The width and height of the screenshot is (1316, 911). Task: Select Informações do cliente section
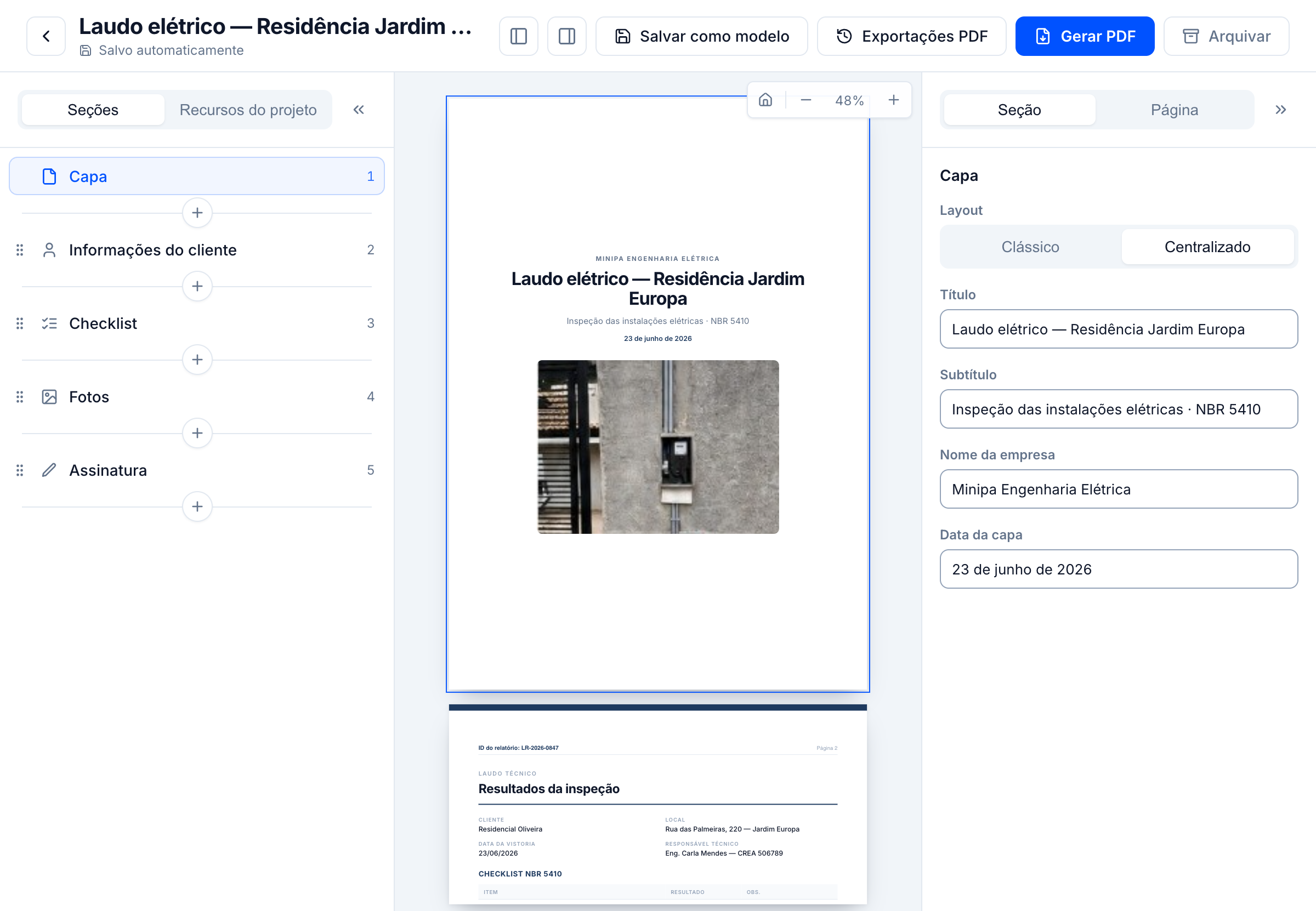(197, 249)
